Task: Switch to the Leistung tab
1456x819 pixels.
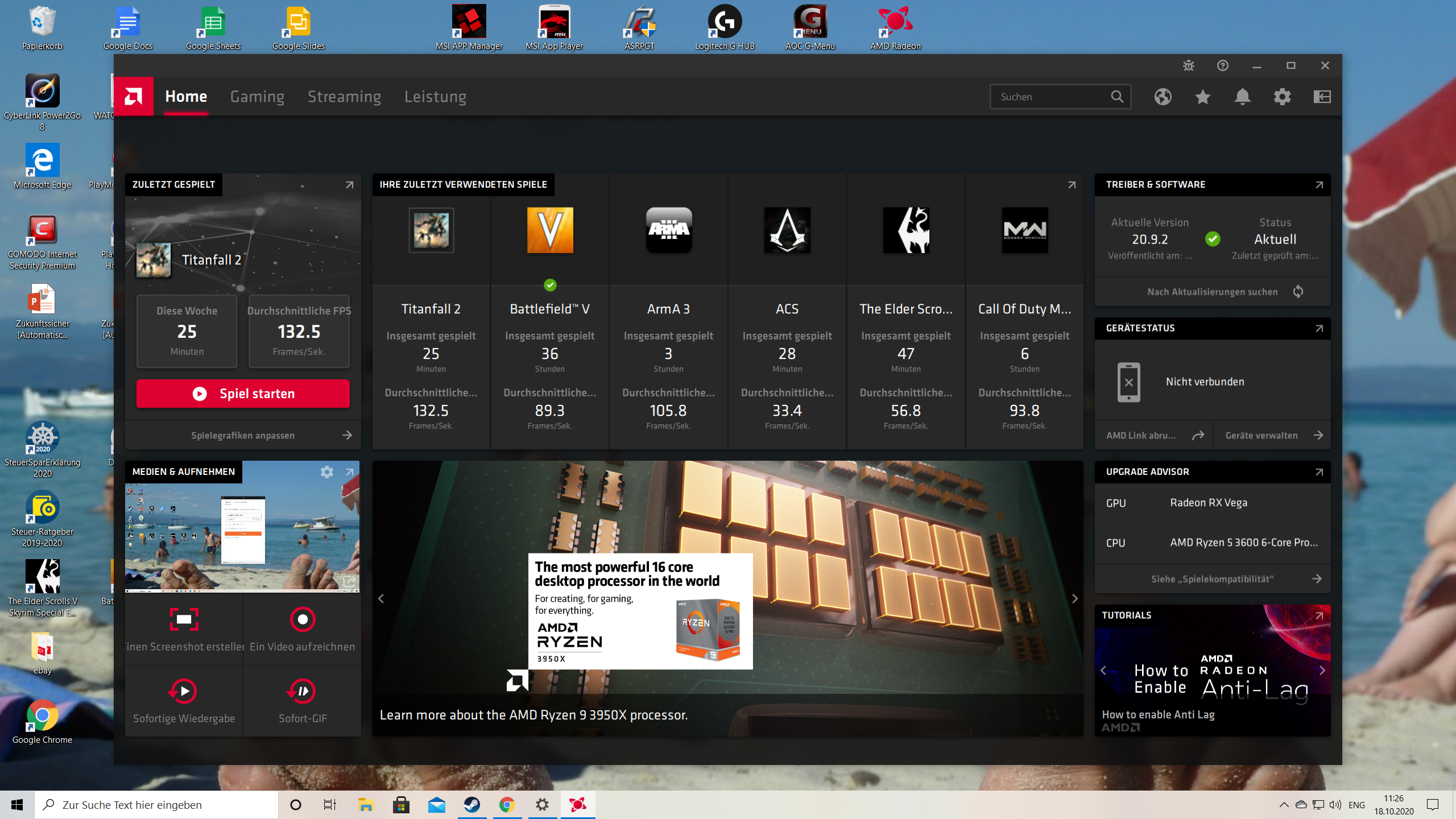Action: (x=435, y=97)
